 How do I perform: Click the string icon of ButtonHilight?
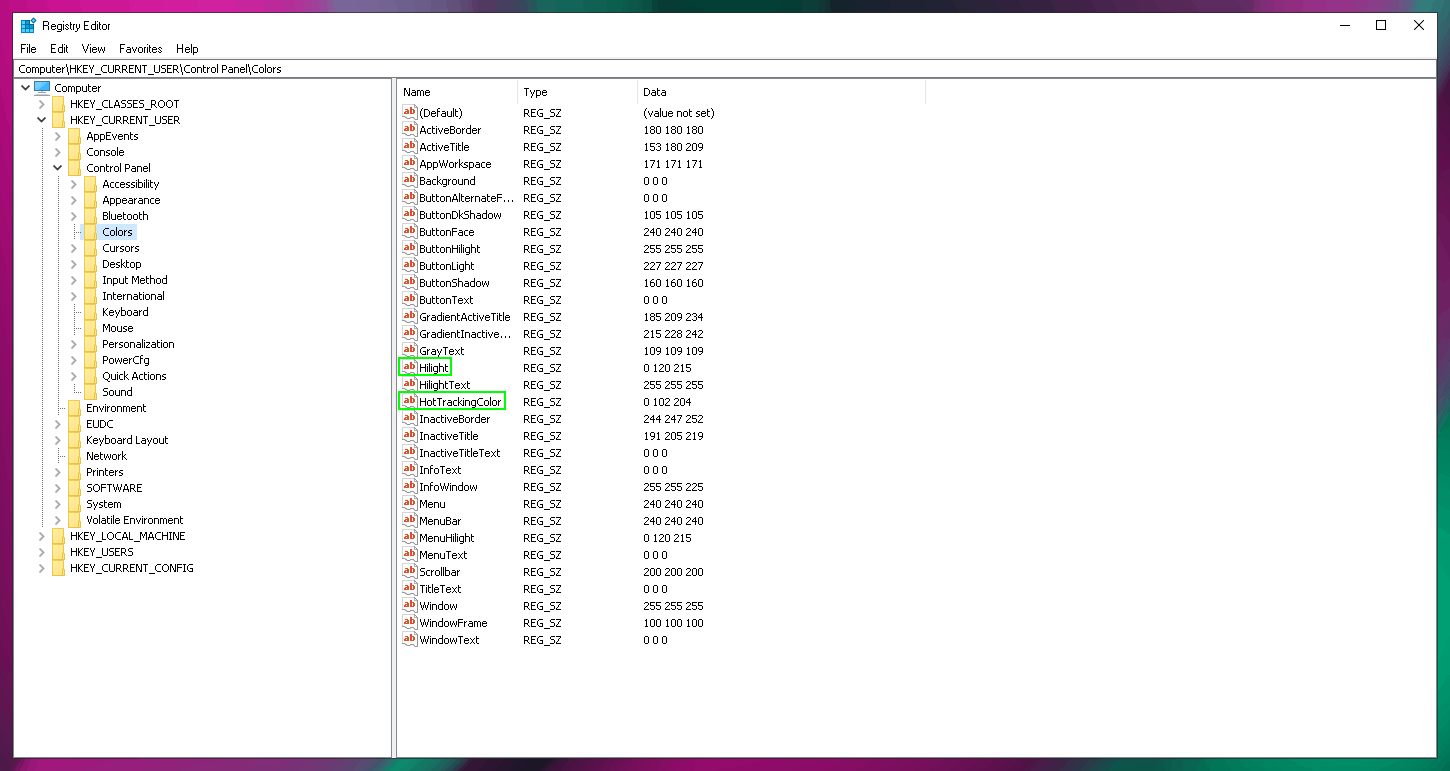click(409, 249)
